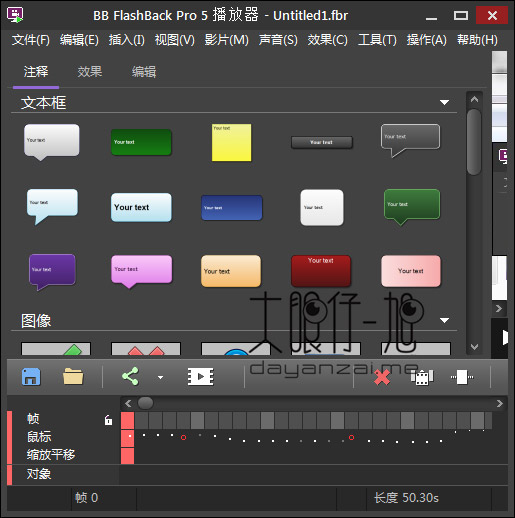The width and height of the screenshot is (515, 518).
Task: Open the 视图(V) menu
Action: pos(175,40)
